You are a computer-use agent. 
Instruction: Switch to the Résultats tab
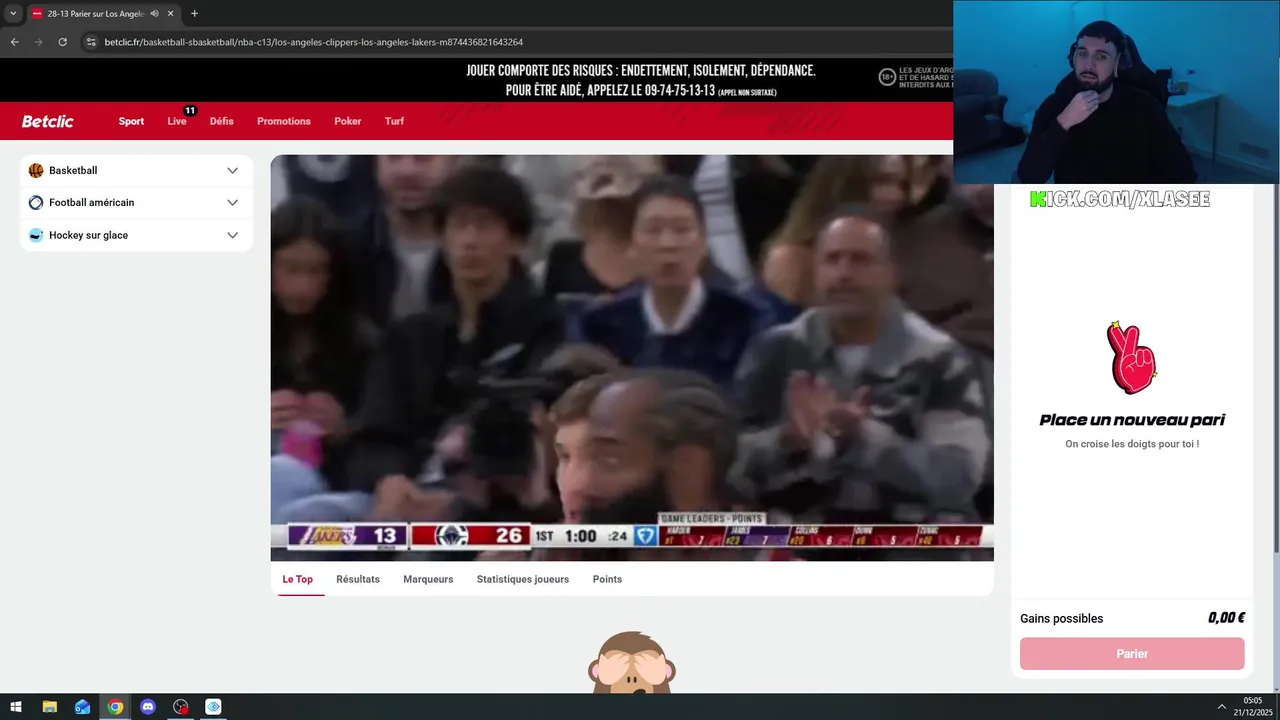tap(358, 579)
